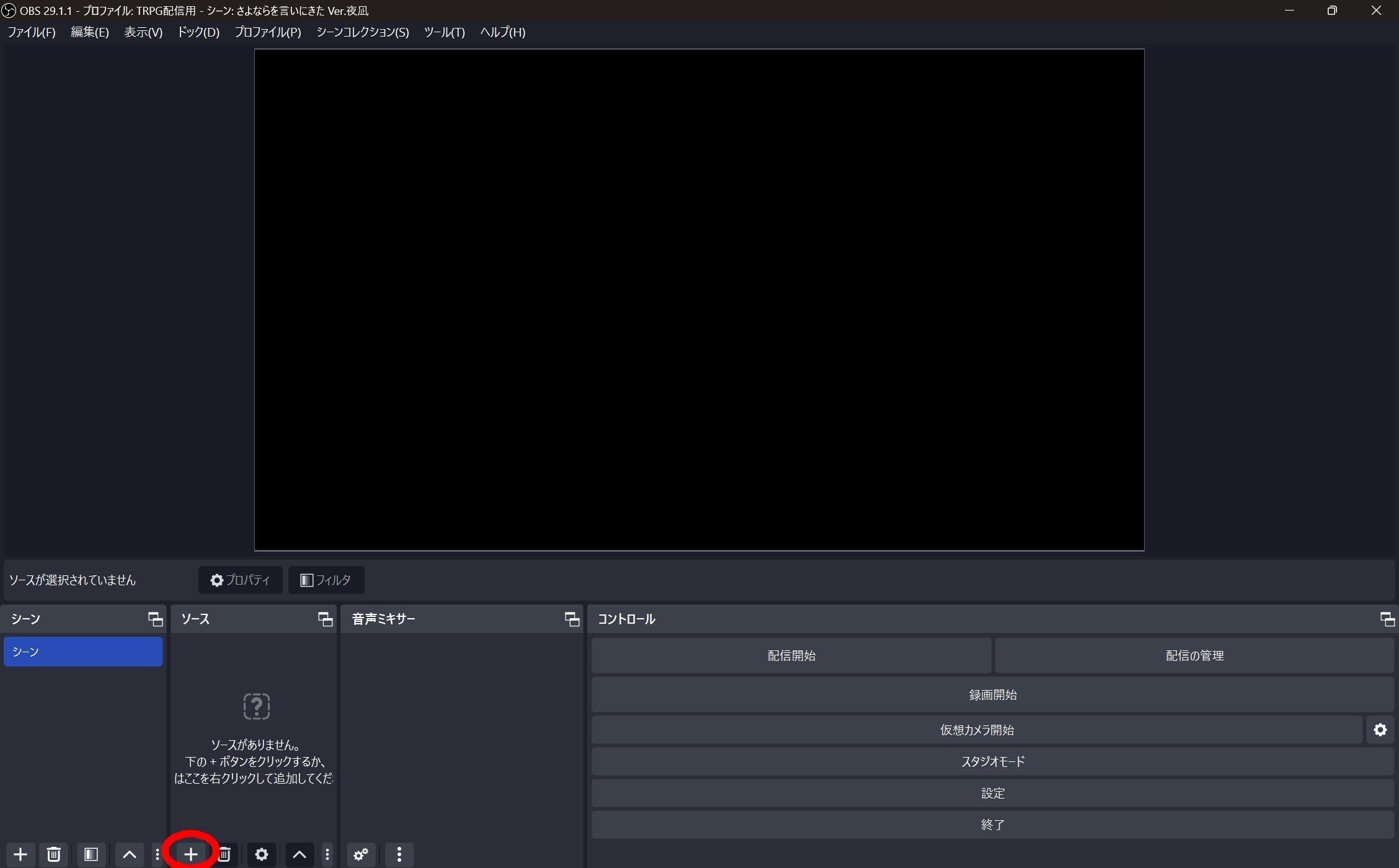Undock the Sources (ソース) panel
Image resolution: width=1399 pixels, height=868 pixels.
(325, 619)
